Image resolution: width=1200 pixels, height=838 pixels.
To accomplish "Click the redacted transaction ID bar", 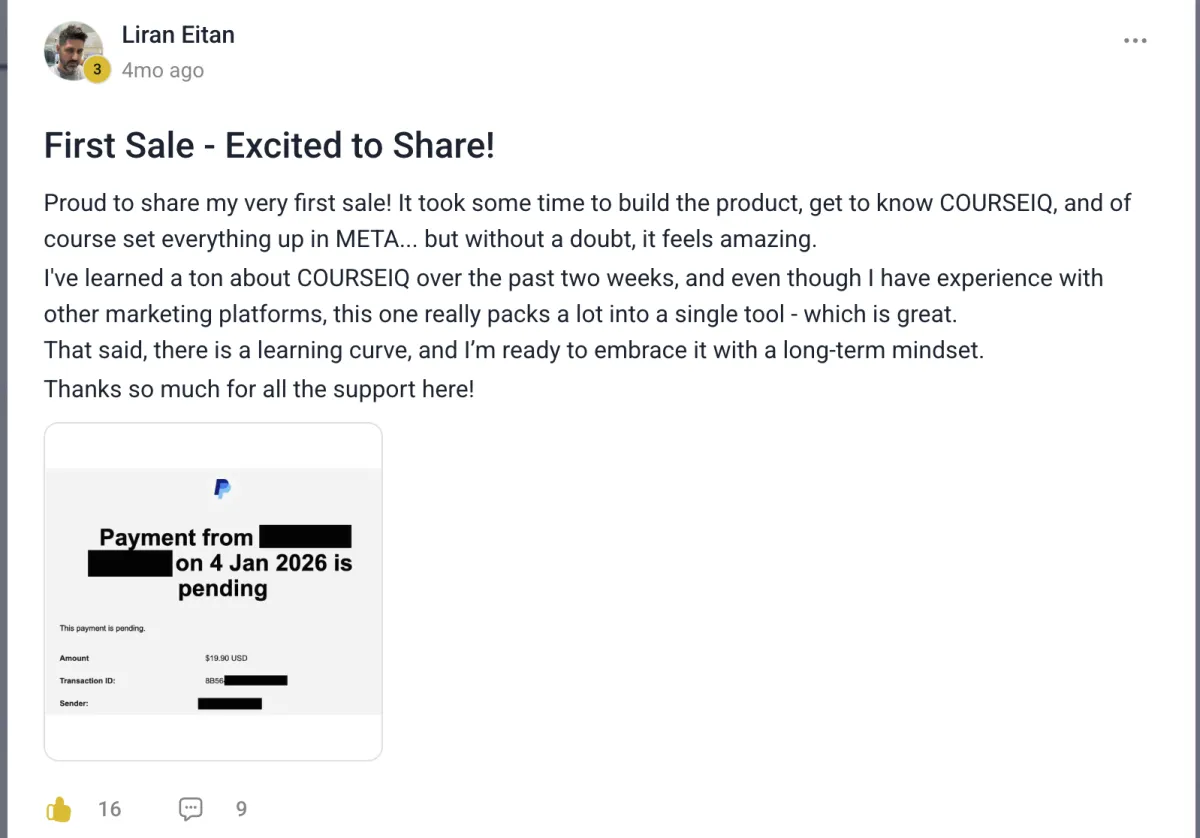I will (x=255, y=681).
